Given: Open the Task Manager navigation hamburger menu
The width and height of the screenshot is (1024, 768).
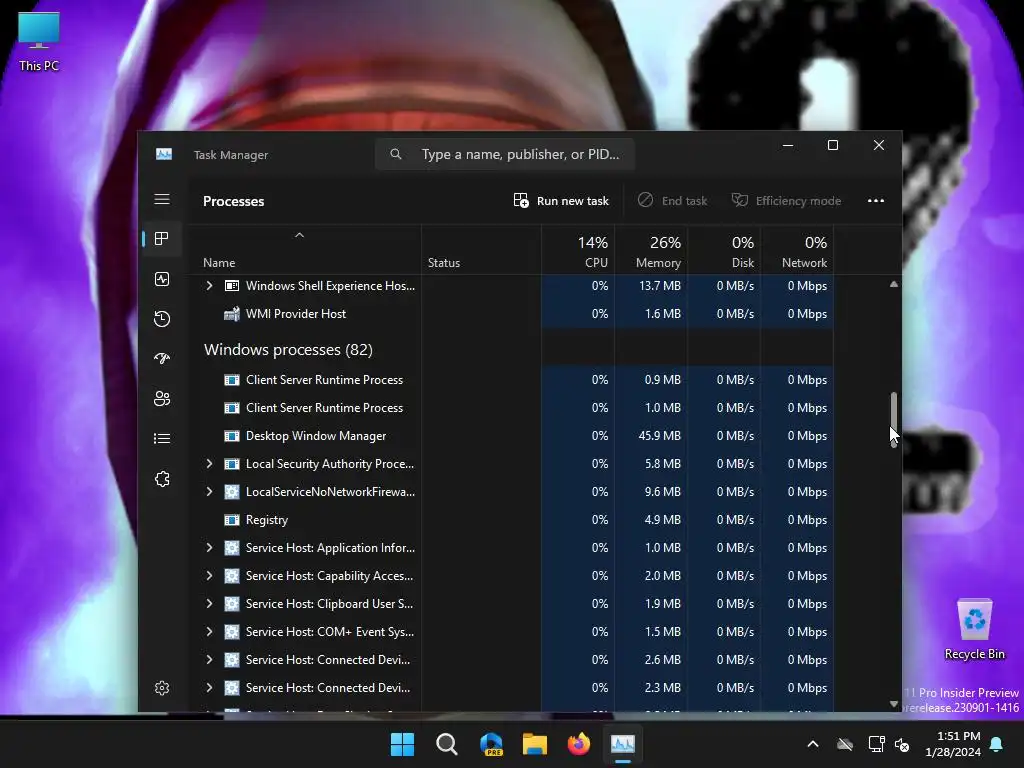Looking at the screenshot, I should click(162, 199).
